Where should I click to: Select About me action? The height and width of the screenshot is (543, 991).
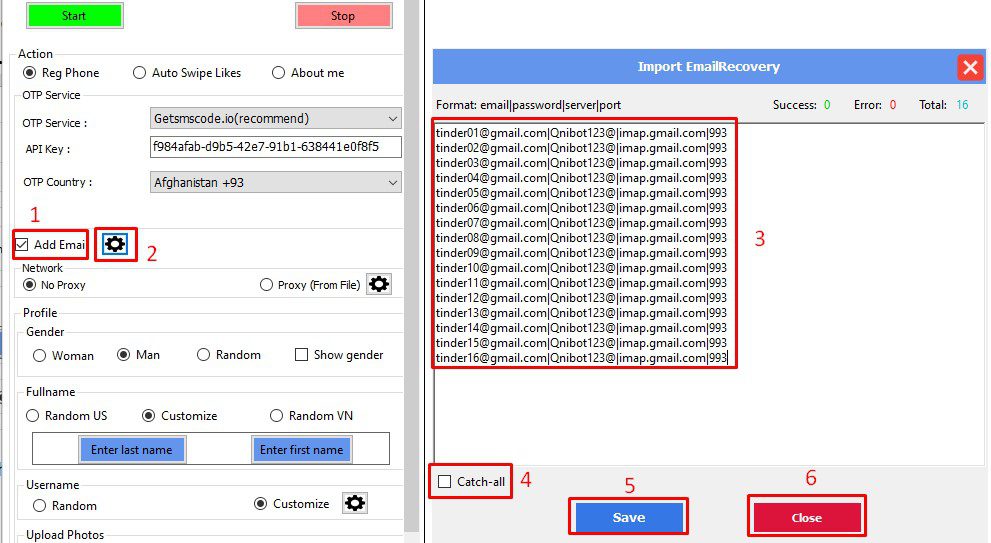click(308, 73)
